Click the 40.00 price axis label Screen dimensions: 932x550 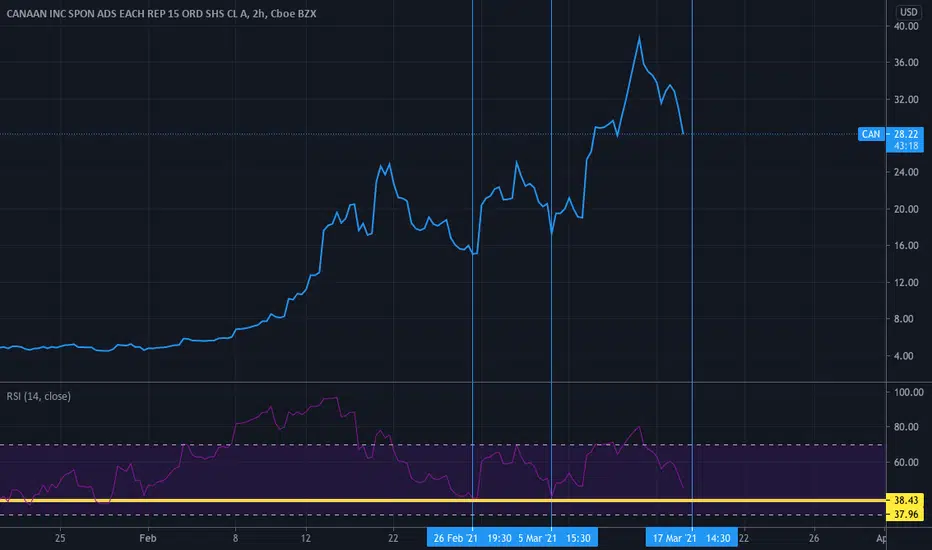(x=906, y=26)
